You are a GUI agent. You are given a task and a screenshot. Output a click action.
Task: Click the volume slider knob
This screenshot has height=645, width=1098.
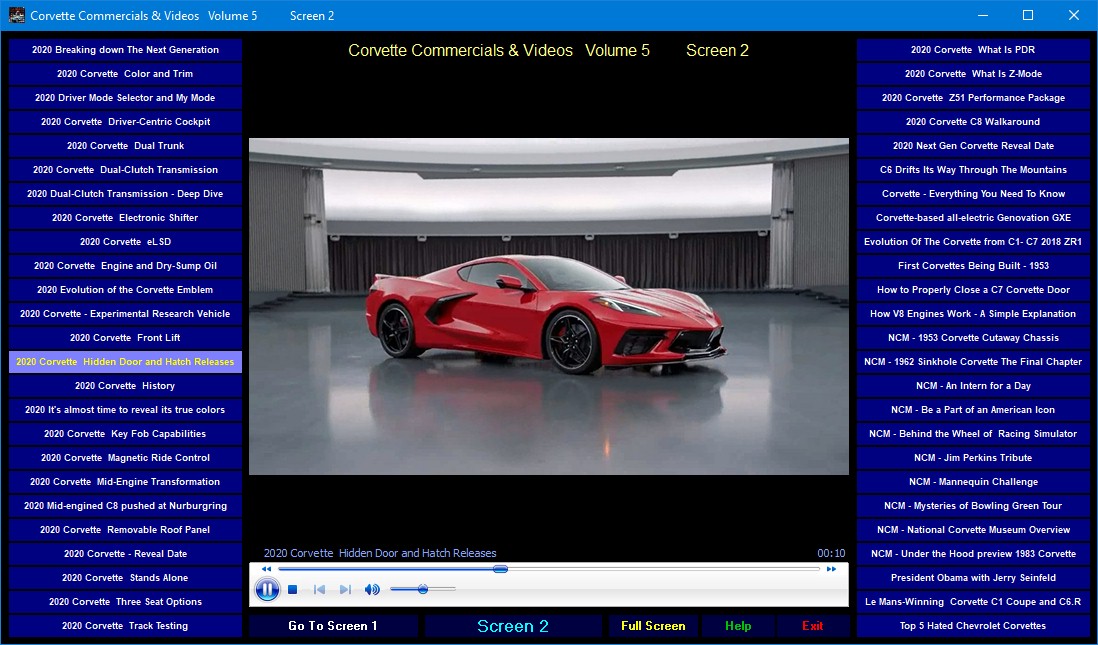(423, 590)
